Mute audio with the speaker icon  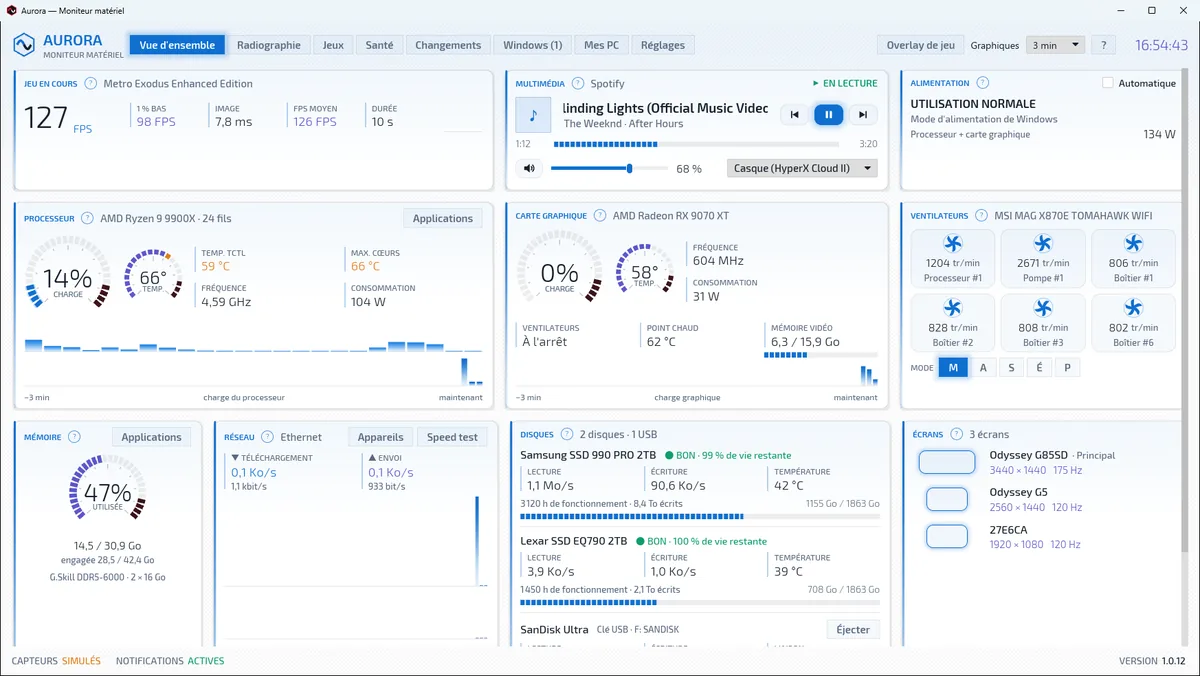(x=530, y=168)
